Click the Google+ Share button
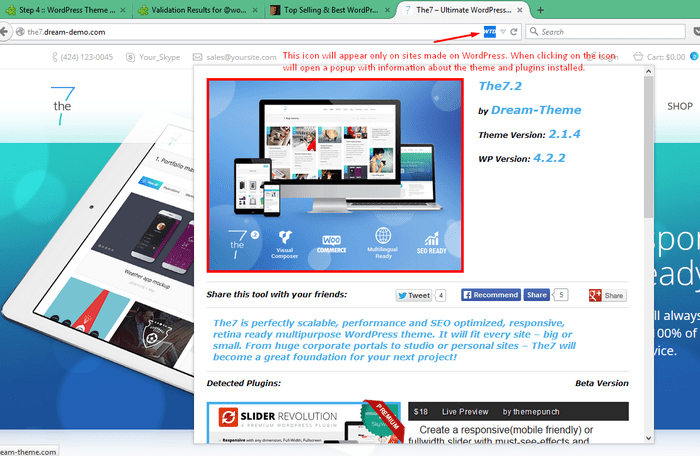This screenshot has width=700, height=456. pyautogui.click(x=608, y=295)
